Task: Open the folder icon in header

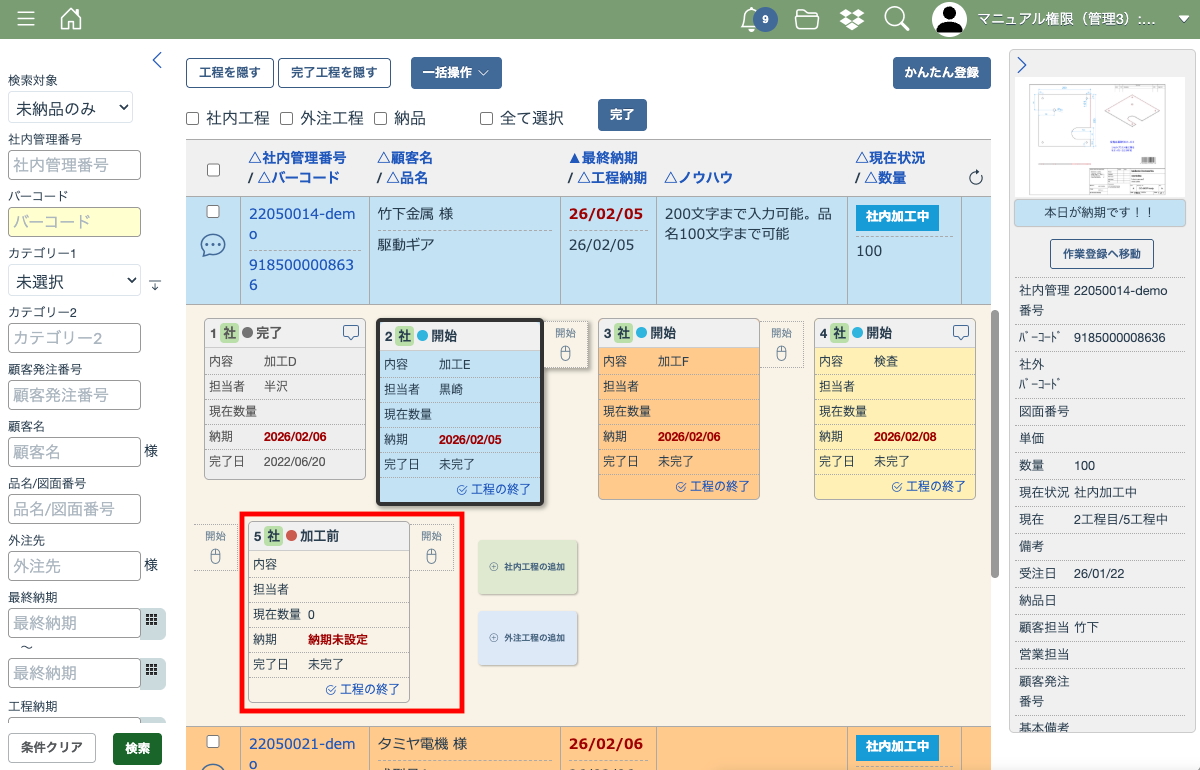Action: click(807, 19)
